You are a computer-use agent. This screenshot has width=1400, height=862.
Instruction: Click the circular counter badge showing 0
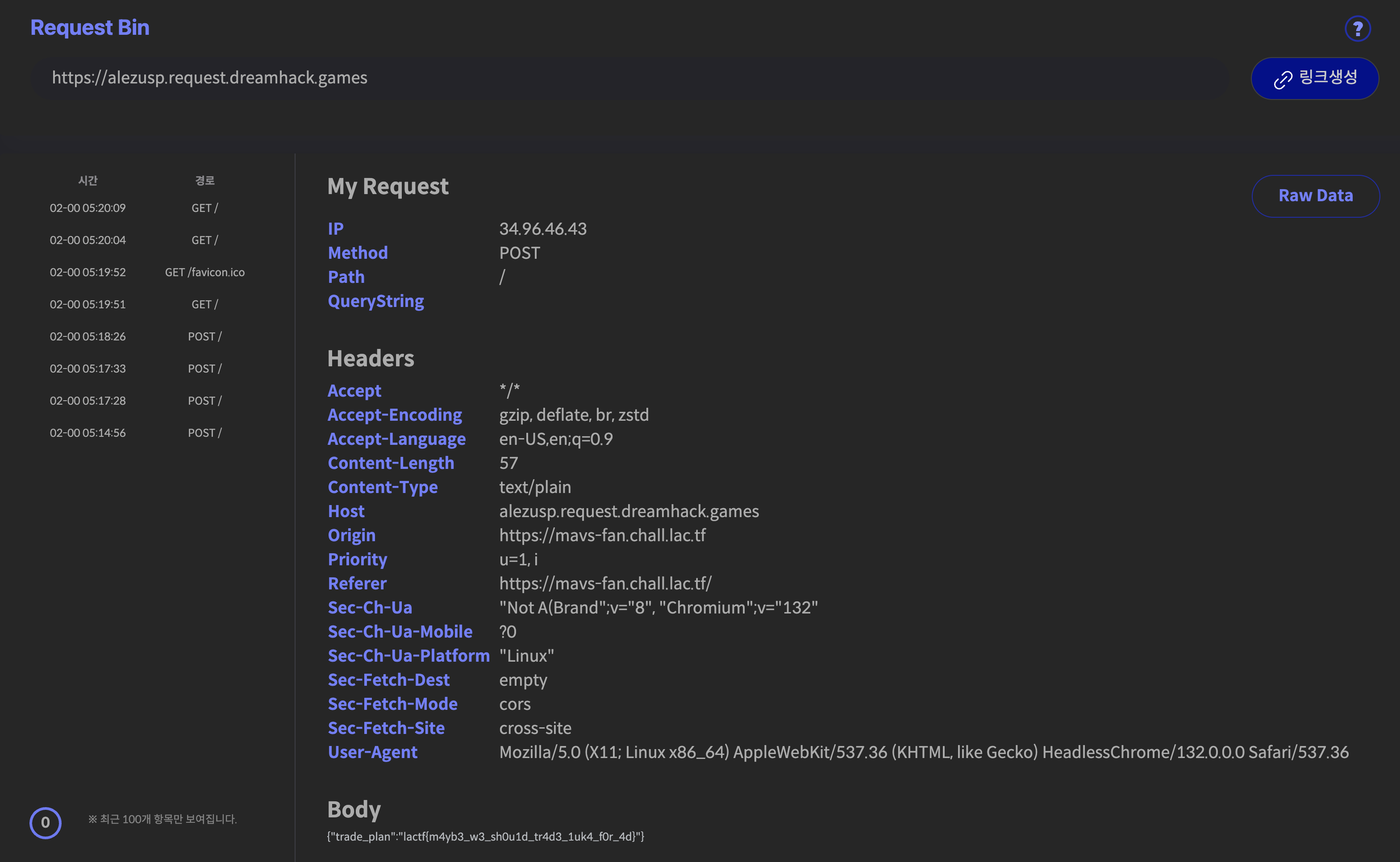45,822
